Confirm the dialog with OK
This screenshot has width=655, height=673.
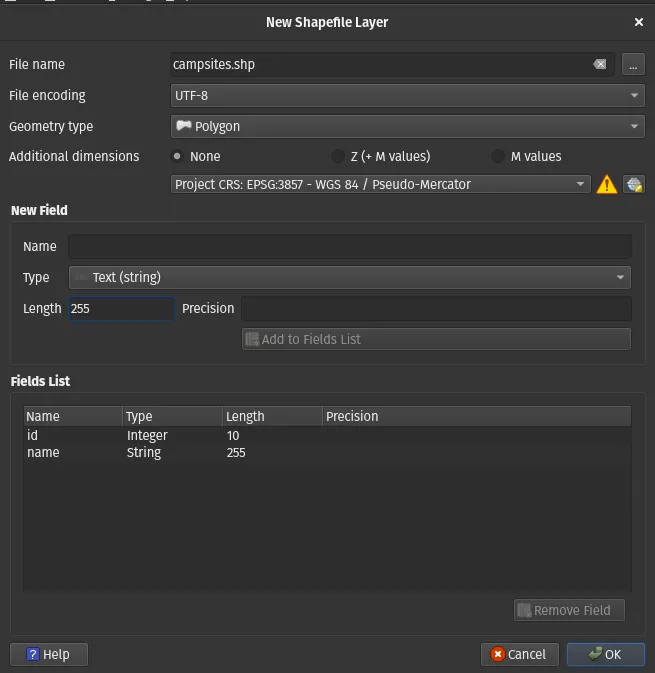pyautogui.click(x=605, y=654)
